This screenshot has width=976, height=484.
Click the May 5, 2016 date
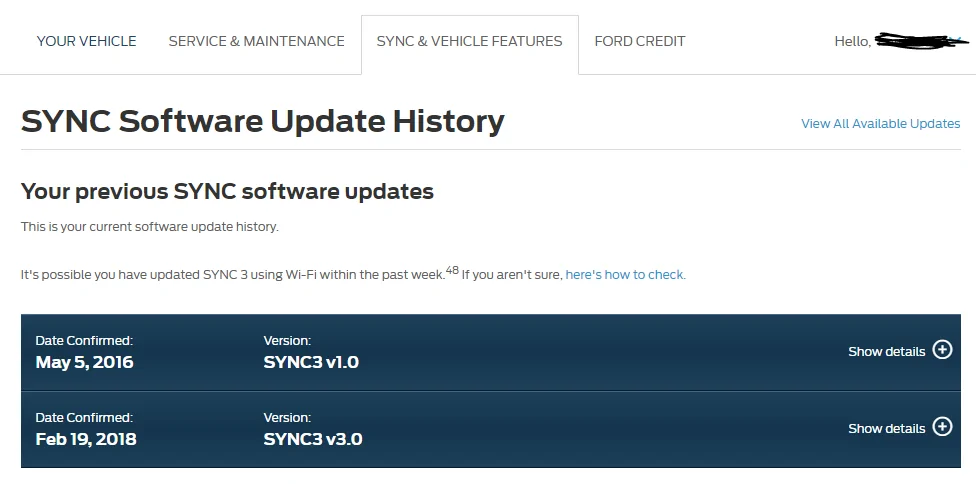(85, 362)
